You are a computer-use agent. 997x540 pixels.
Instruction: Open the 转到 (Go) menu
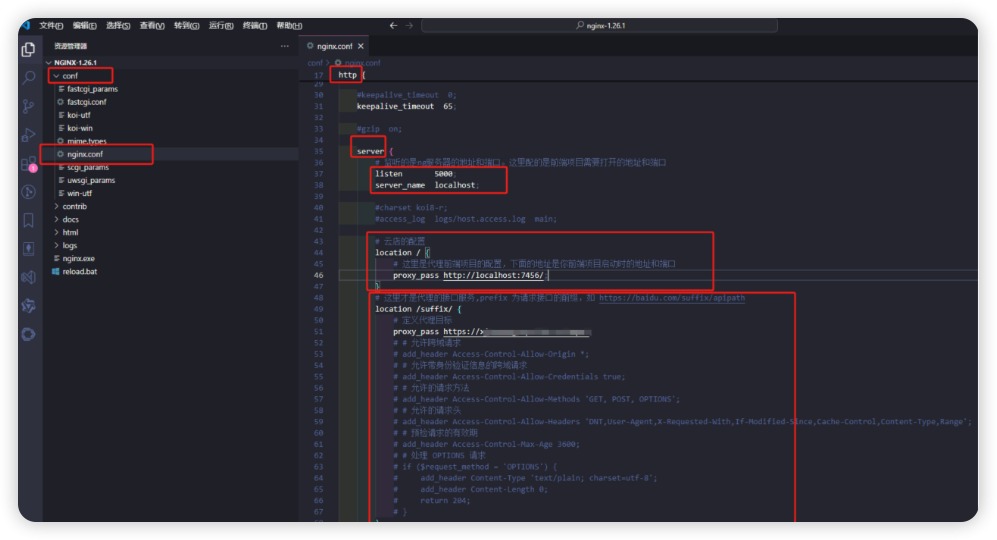186,25
